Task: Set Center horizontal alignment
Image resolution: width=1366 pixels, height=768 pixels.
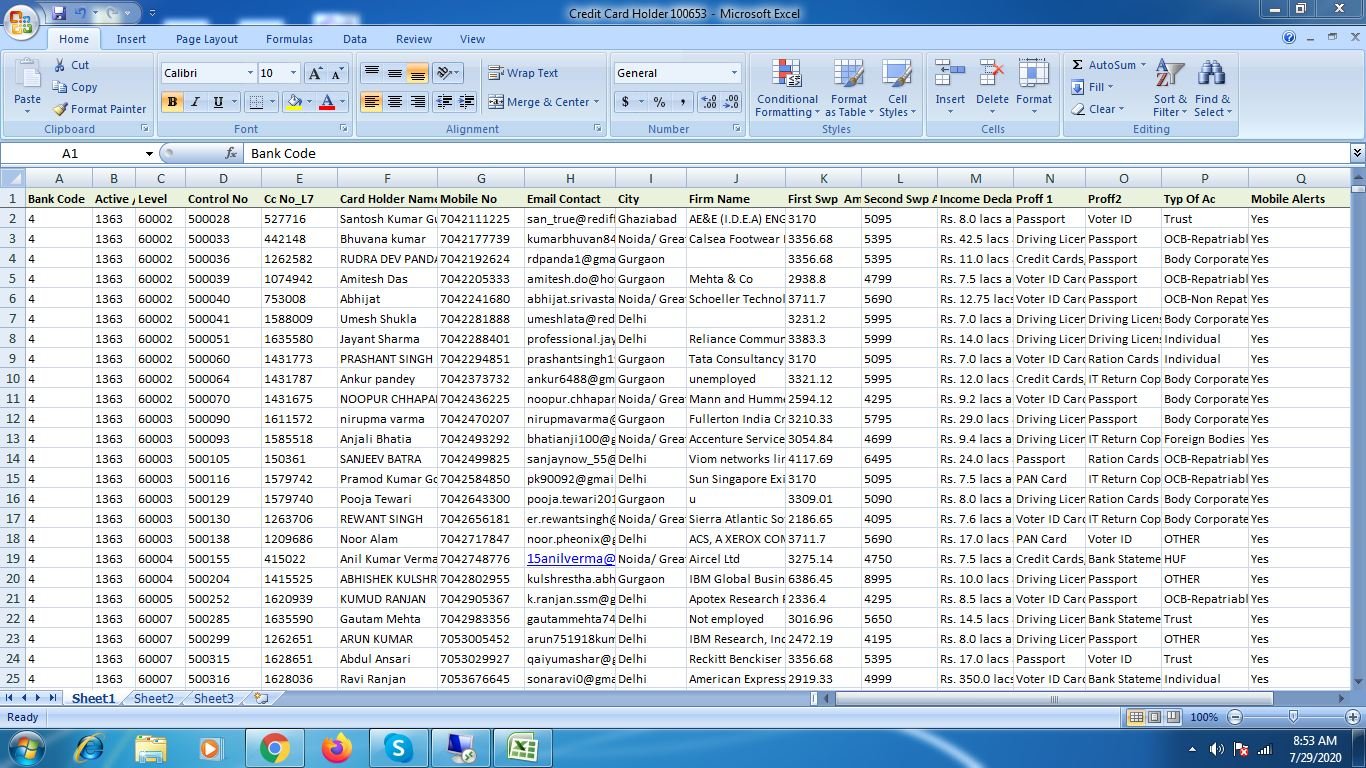Action: (x=395, y=102)
